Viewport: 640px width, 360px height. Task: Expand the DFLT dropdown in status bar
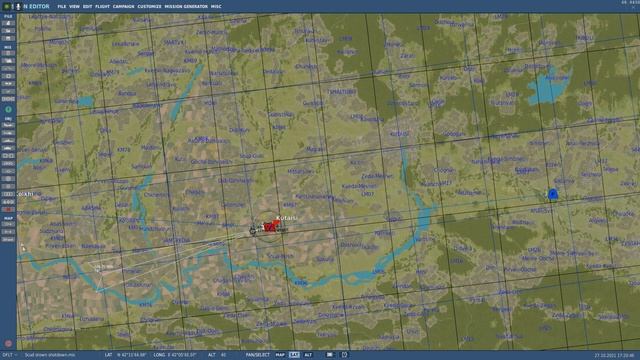(x=10, y=355)
